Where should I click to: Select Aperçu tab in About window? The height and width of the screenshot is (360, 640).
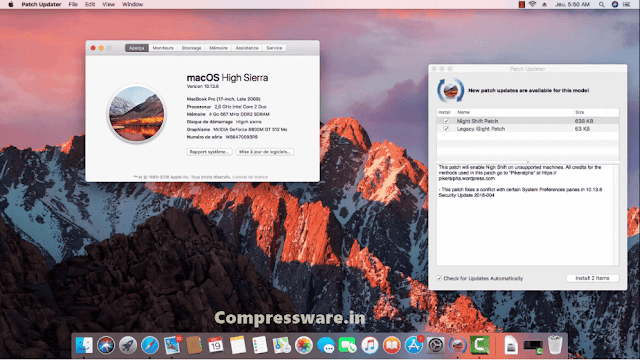(137, 48)
